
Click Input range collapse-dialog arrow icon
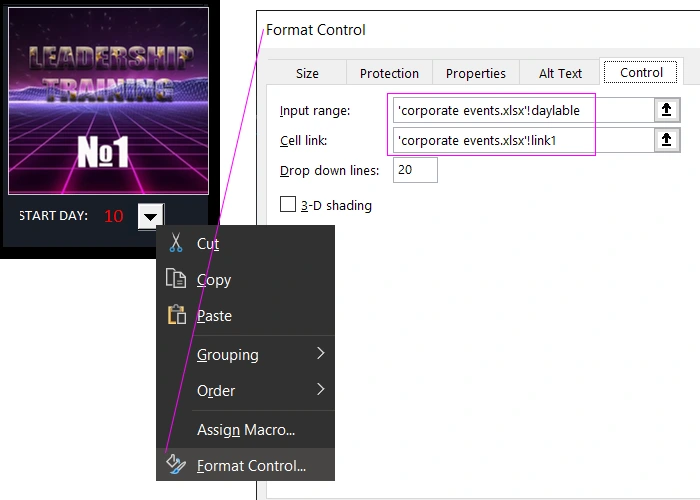pyautogui.click(x=667, y=110)
